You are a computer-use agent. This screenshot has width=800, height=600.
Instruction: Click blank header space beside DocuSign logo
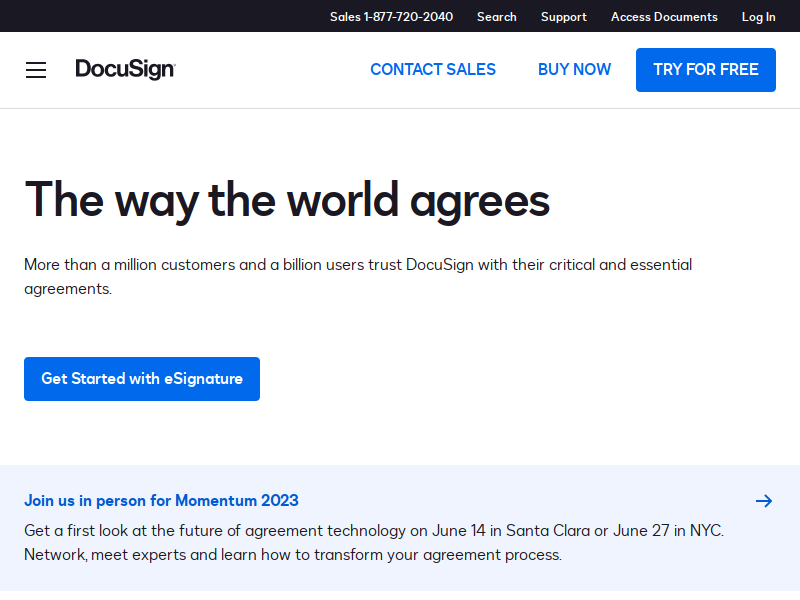(x=270, y=70)
